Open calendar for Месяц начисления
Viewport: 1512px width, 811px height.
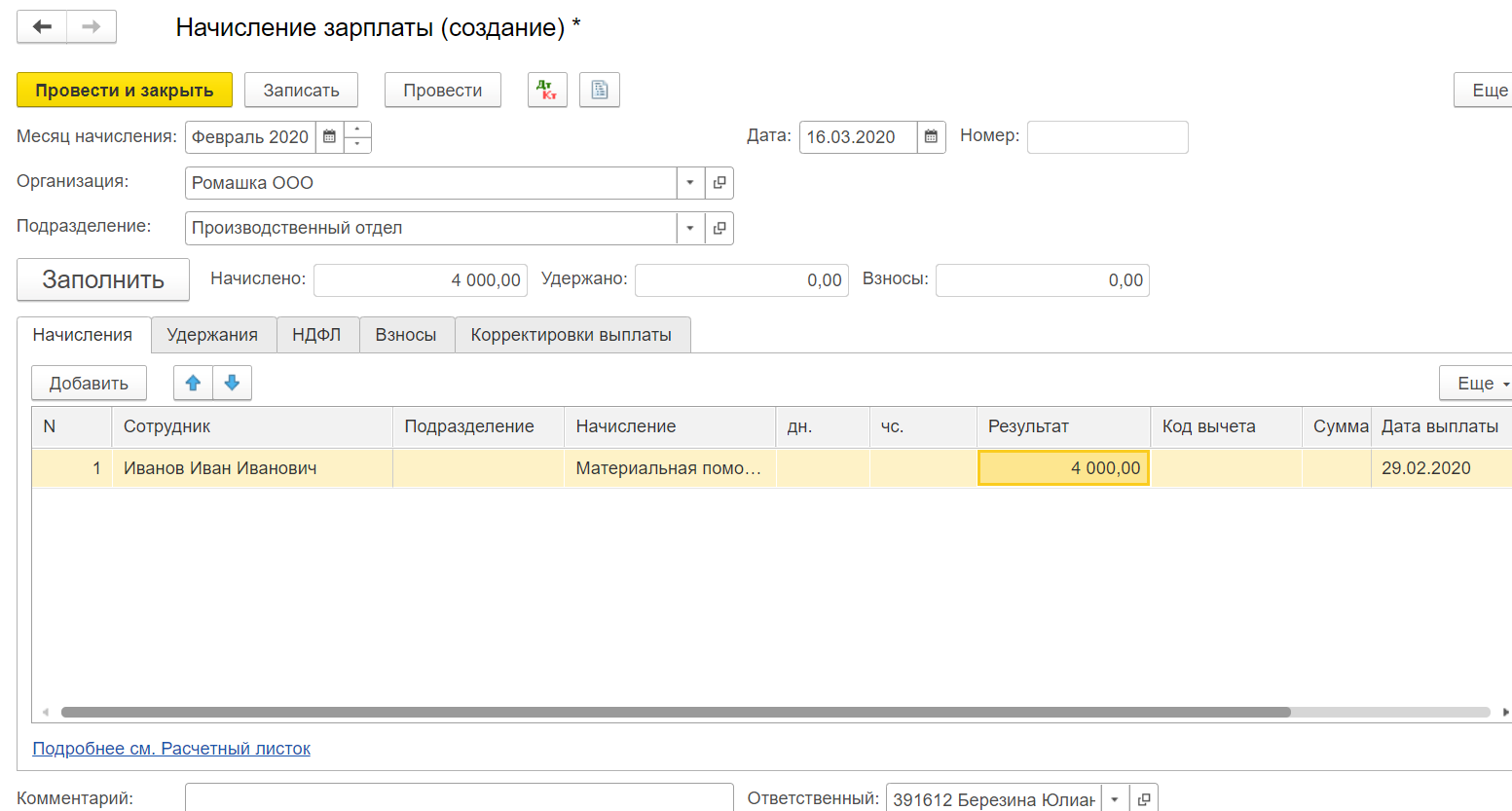(330, 137)
